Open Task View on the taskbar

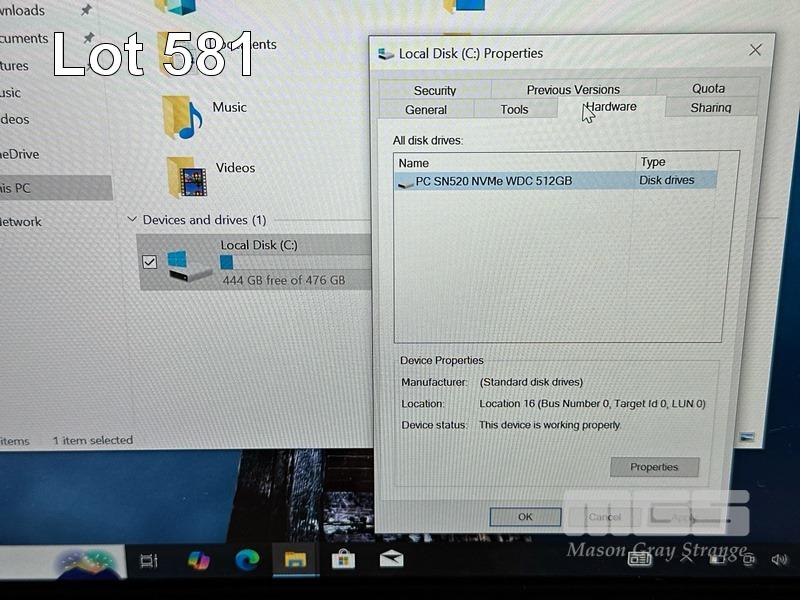pos(149,561)
